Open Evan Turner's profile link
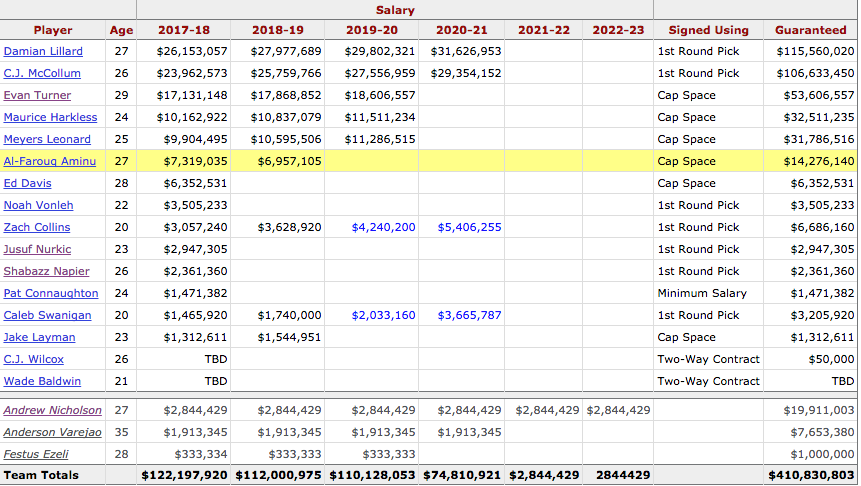The image size is (861, 486). point(37,95)
